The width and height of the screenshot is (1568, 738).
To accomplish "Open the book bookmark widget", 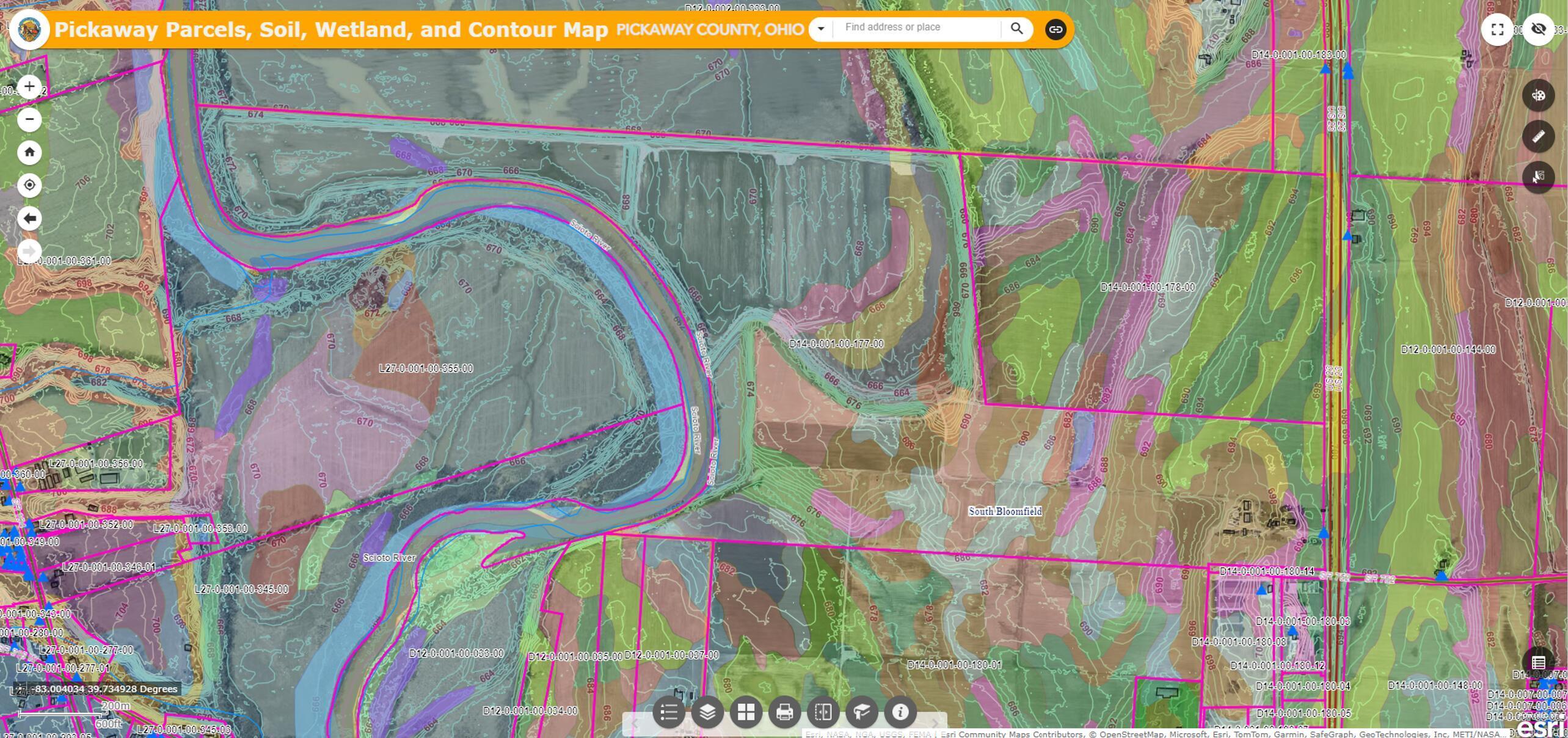I will tap(861, 712).
